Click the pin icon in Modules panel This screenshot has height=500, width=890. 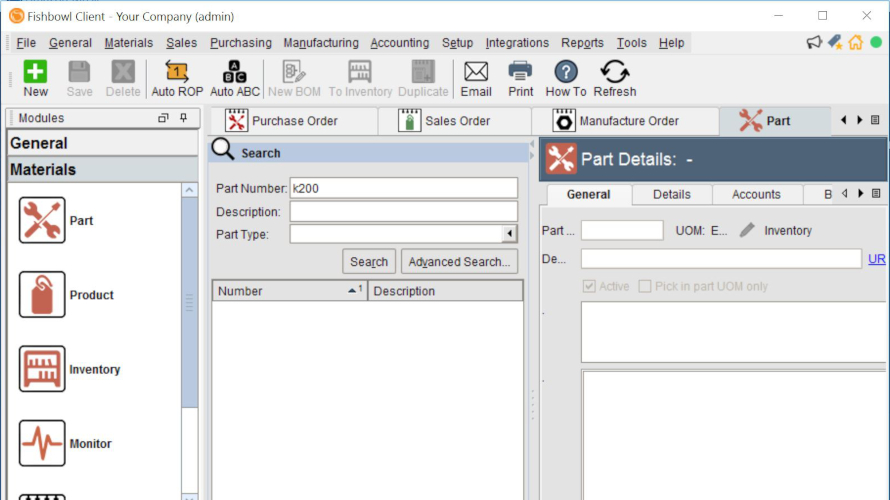183,117
